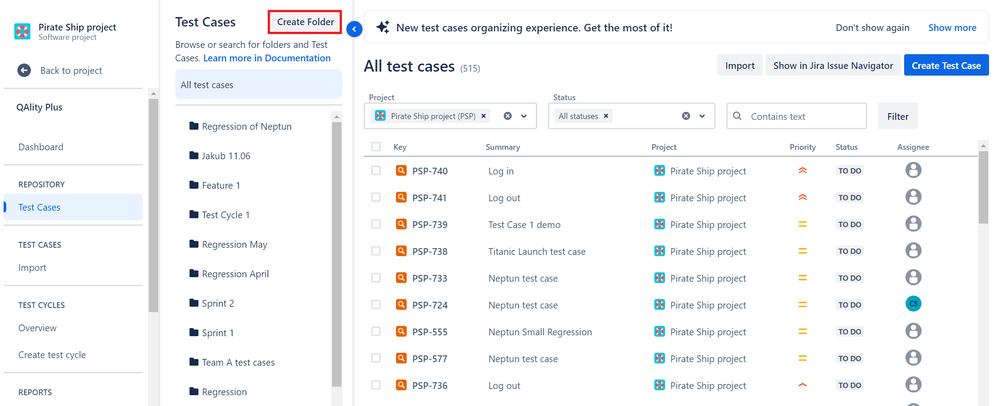Select All test cases in folder panel
This screenshot has height=406, width=998.
pos(258,85)
